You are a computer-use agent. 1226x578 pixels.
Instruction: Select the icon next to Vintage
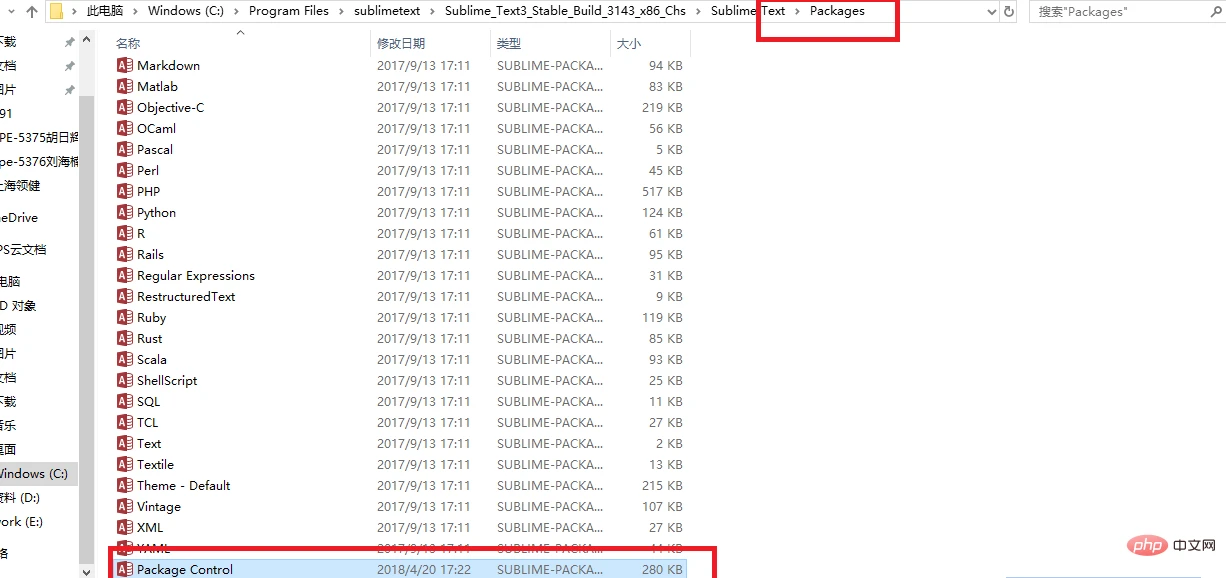pyautogui.click(x=125, y=506)
